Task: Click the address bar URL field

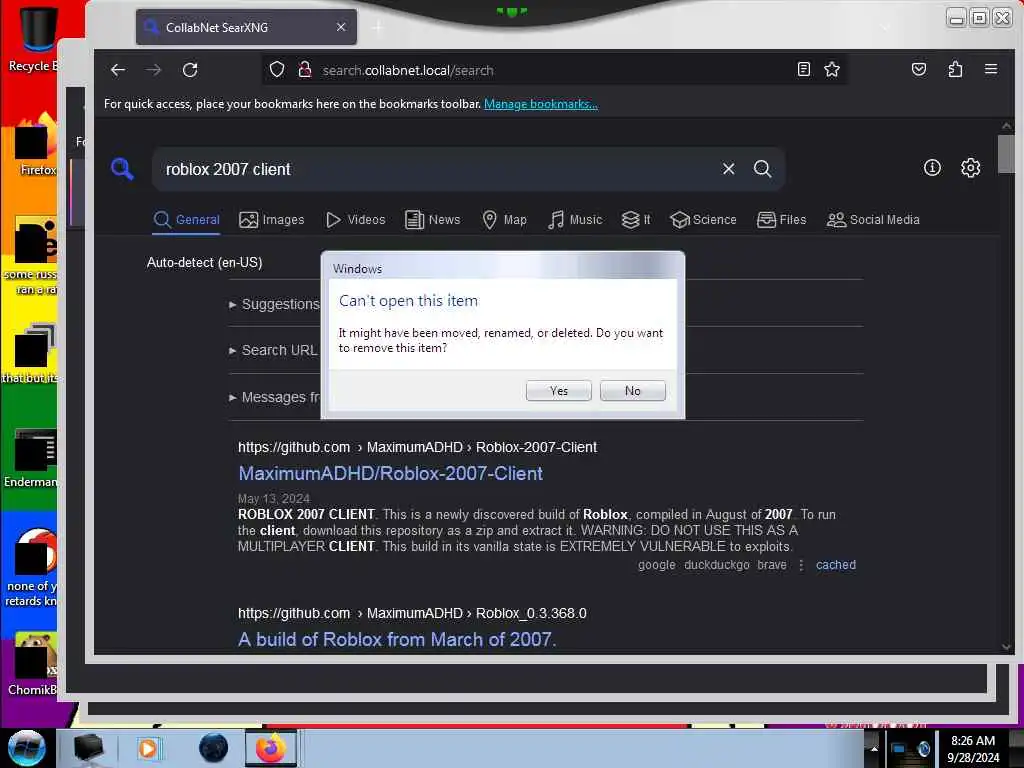Action: (555, 70)
